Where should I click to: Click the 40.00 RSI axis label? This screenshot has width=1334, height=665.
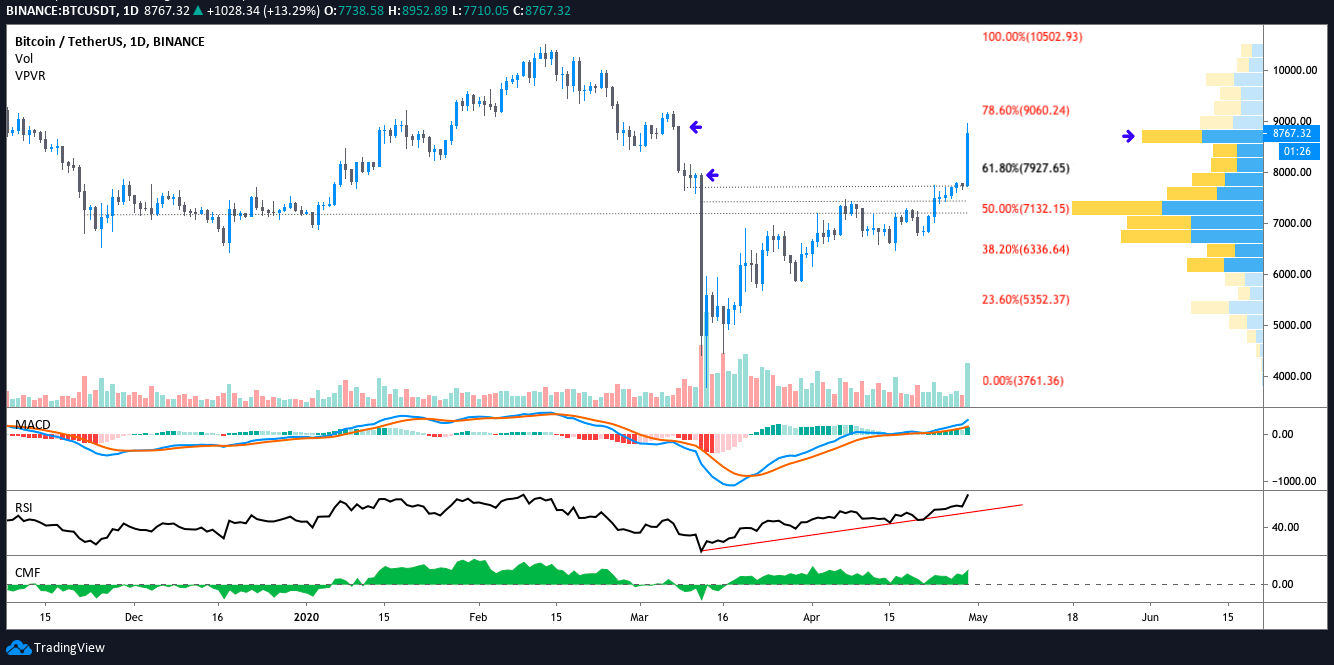tap(1286, 527)
